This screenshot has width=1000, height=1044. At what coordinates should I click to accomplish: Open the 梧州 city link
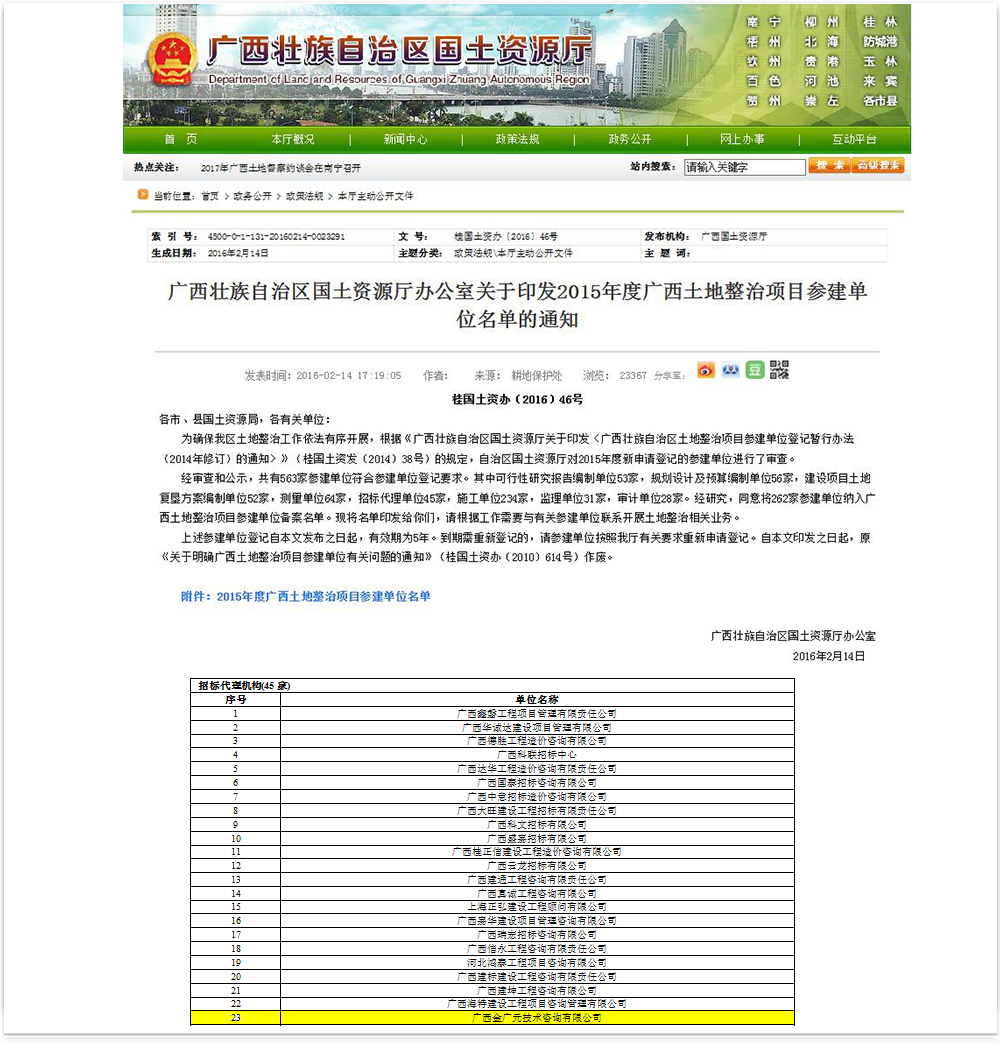coord(764,42)
